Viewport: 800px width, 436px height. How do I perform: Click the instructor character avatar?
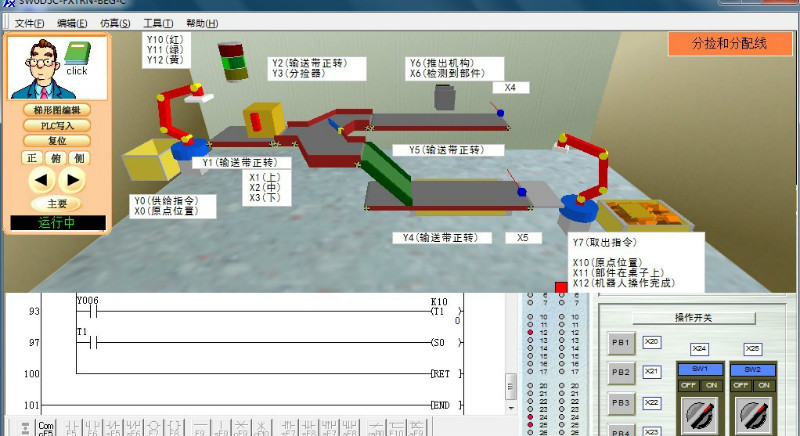click(x=36, y=63)
